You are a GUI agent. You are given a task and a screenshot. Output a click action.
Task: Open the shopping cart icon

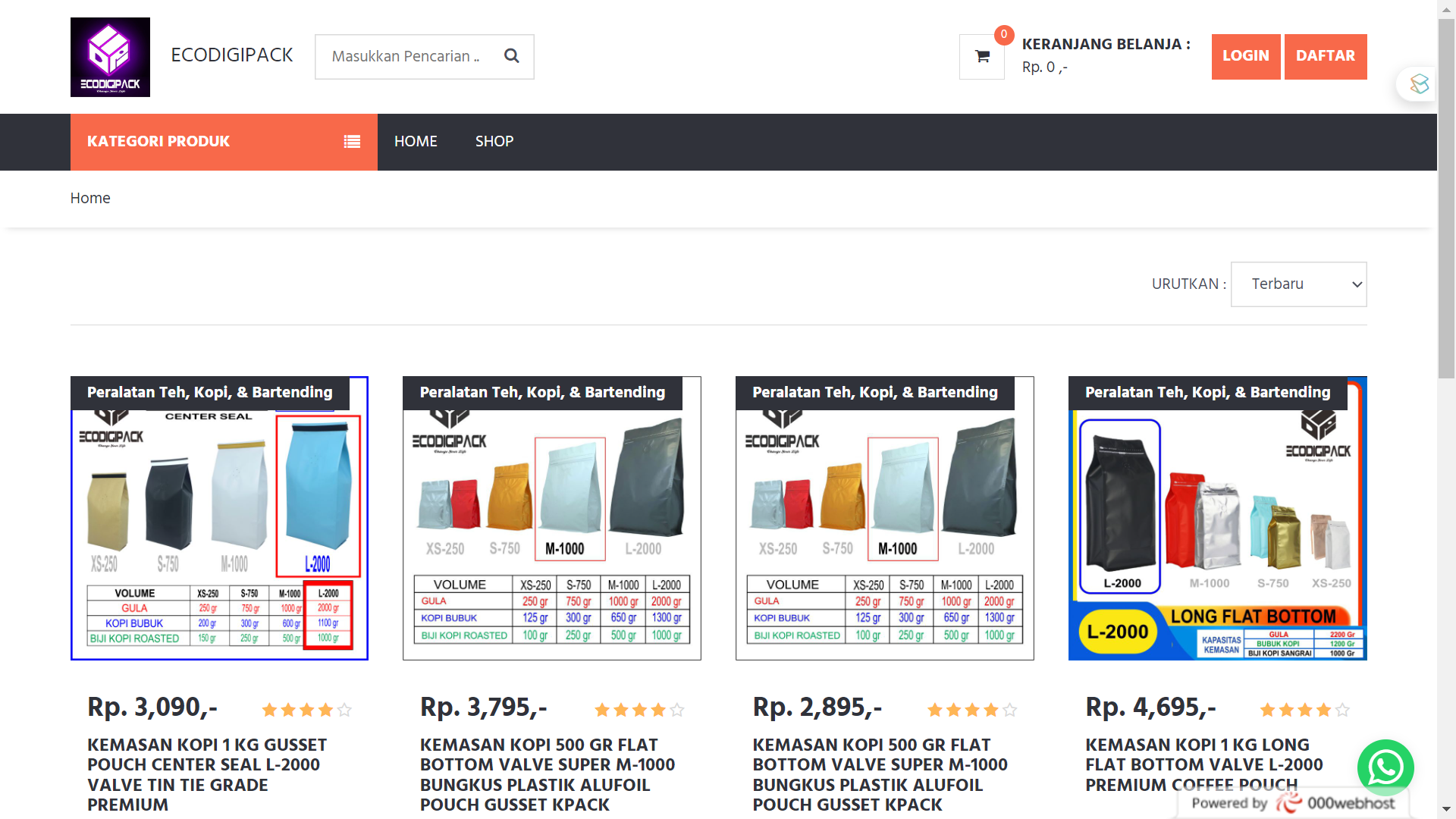point(981,56)
